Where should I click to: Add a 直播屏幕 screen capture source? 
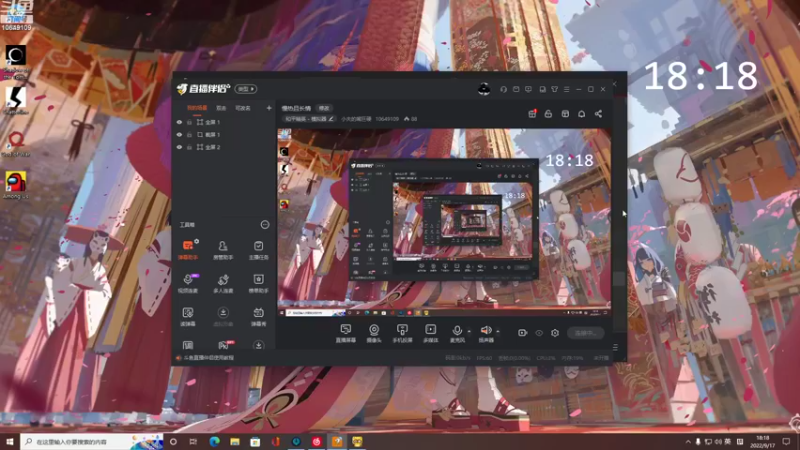click(x=345, y=333)
